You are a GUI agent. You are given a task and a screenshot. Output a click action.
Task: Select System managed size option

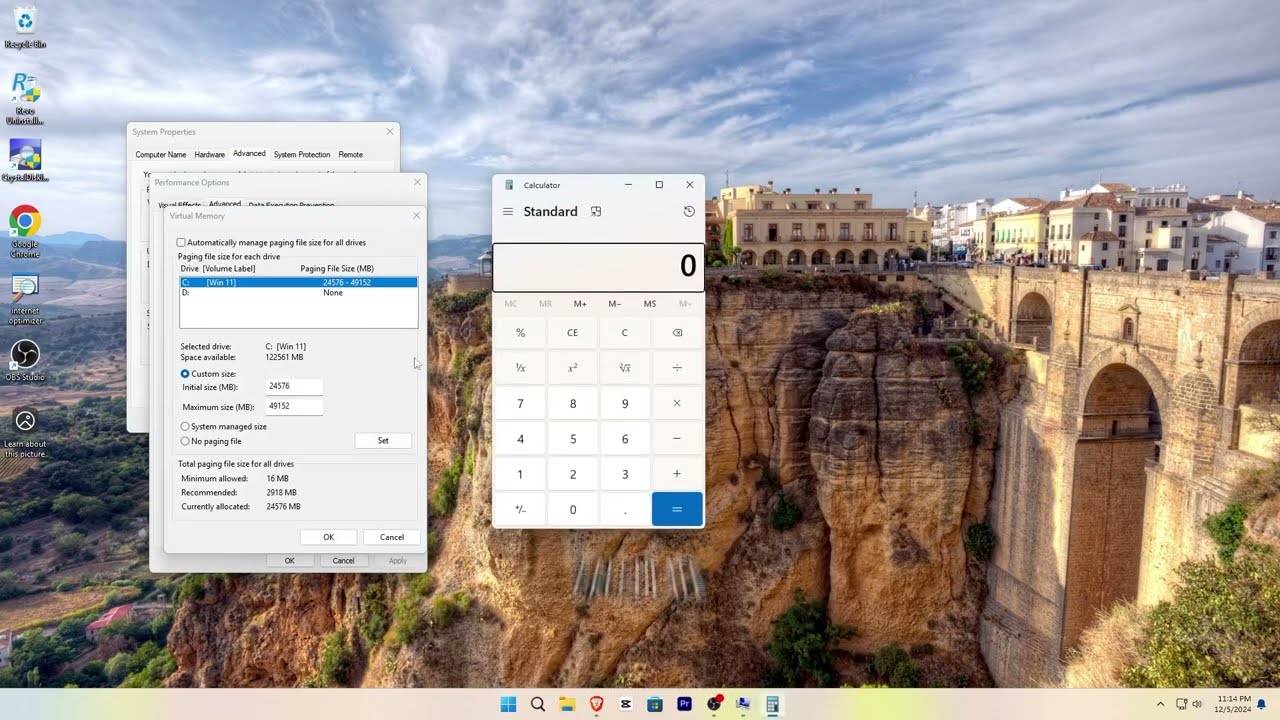coord(185,427)
